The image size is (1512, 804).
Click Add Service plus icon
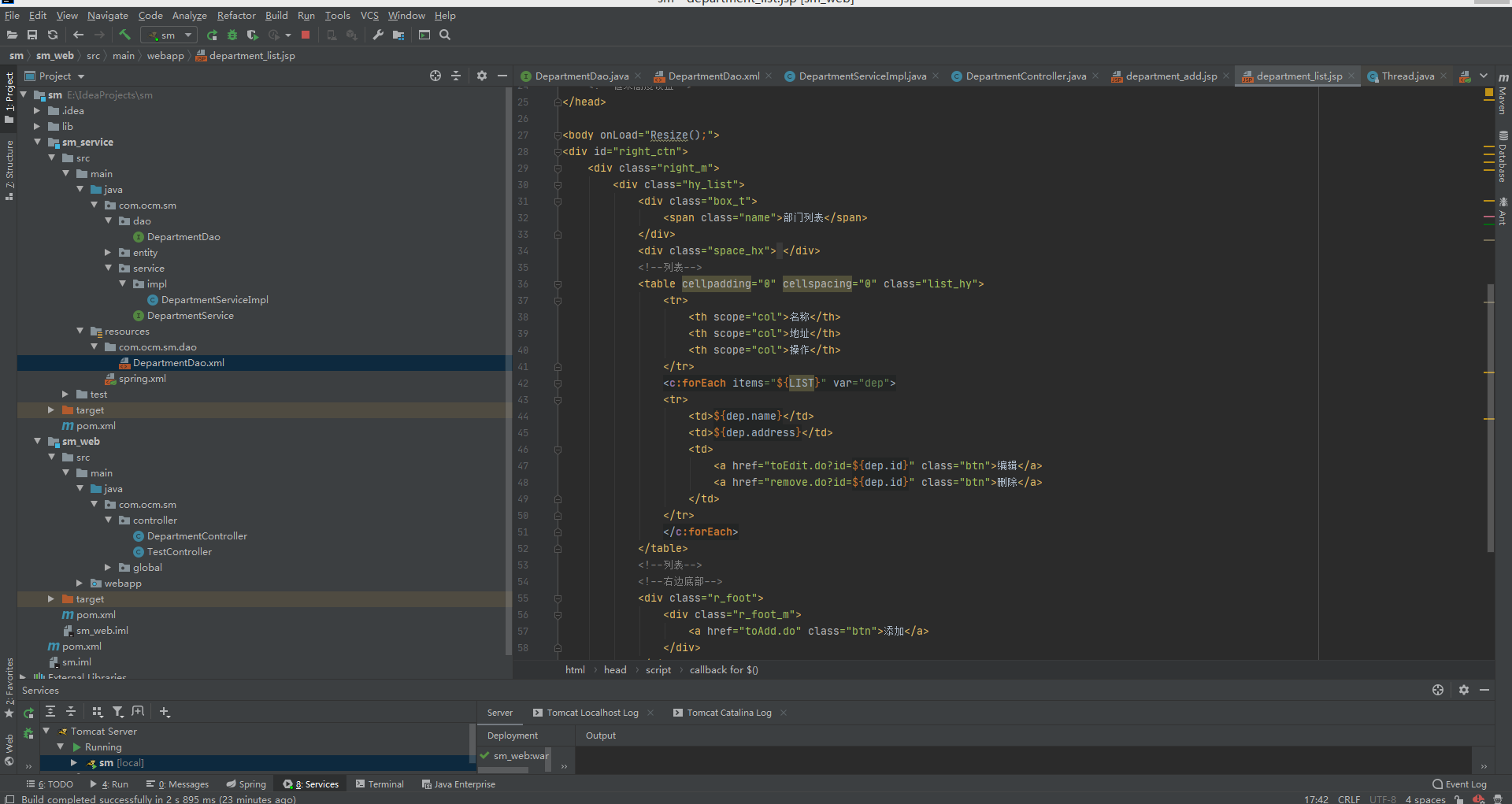[x=165, y=711]
